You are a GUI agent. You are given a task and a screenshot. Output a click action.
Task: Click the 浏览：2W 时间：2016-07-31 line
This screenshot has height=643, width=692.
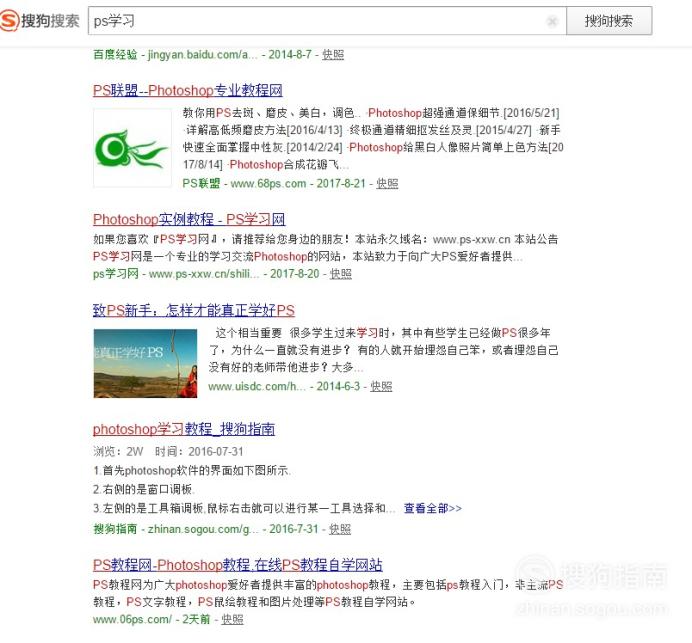tap(168, 451)
